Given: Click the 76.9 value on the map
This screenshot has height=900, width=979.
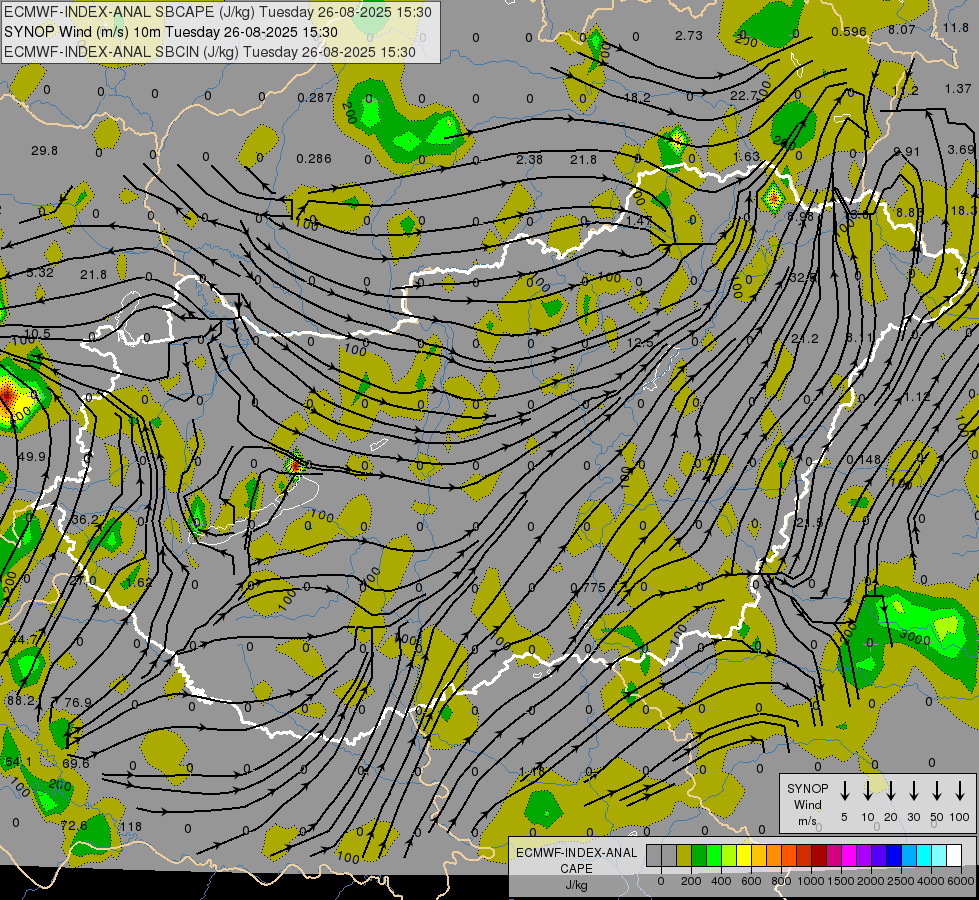Looking at the screenshot, I should pos(78,703).
